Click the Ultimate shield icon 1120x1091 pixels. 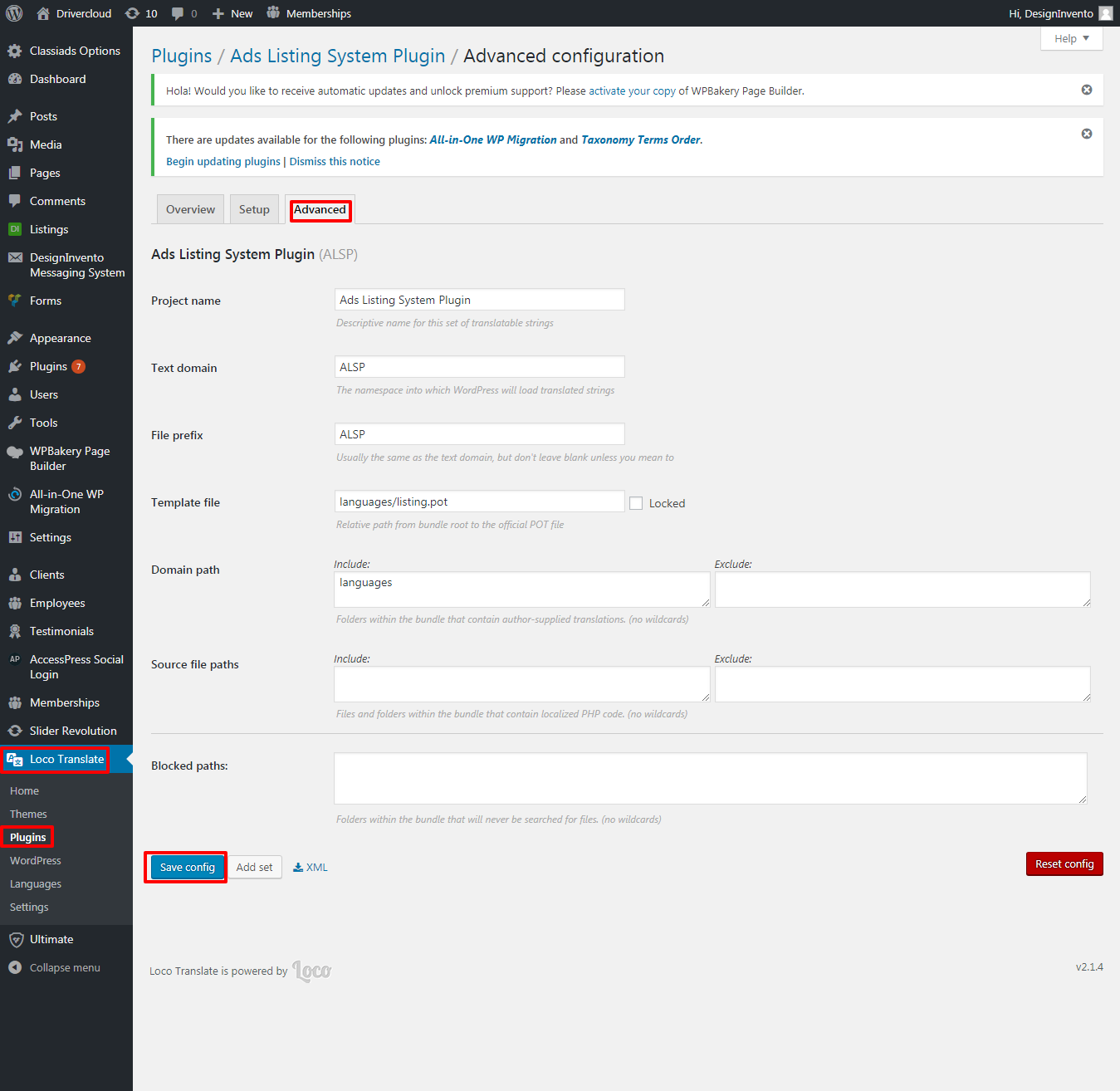point(15,940)
